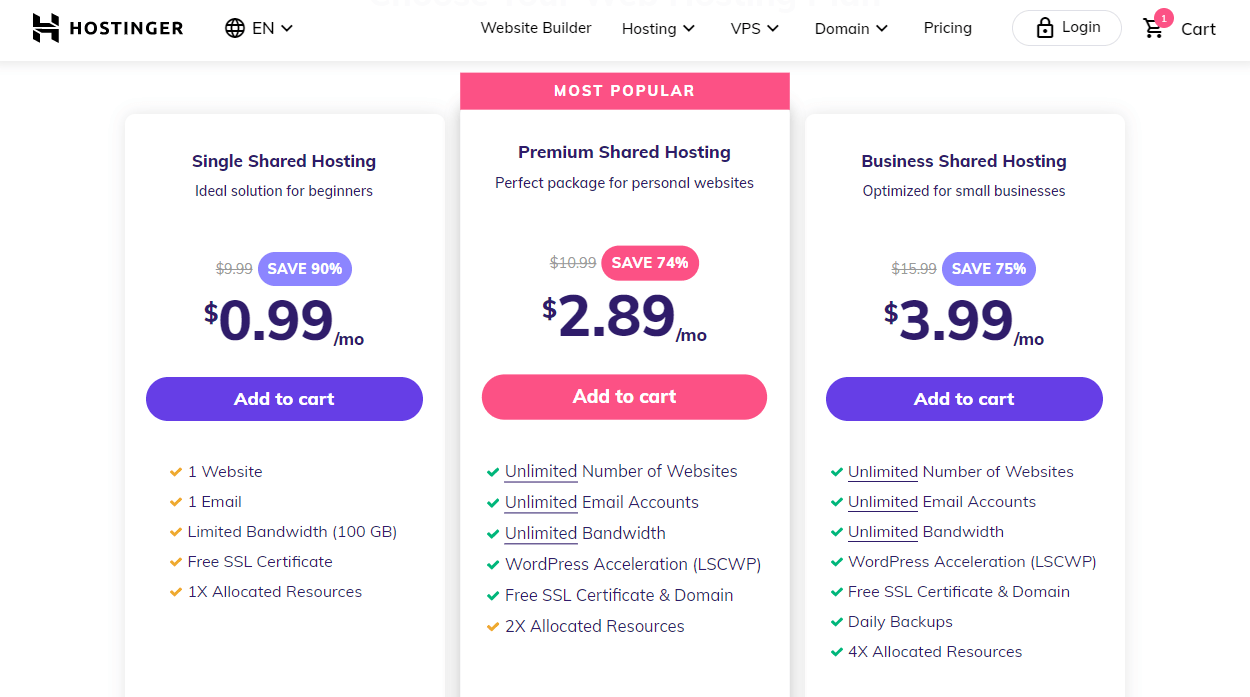Screen dimensions: 1250x697
Task: Click the orange checkmark next to 1 Website
Action: [176, 472]
